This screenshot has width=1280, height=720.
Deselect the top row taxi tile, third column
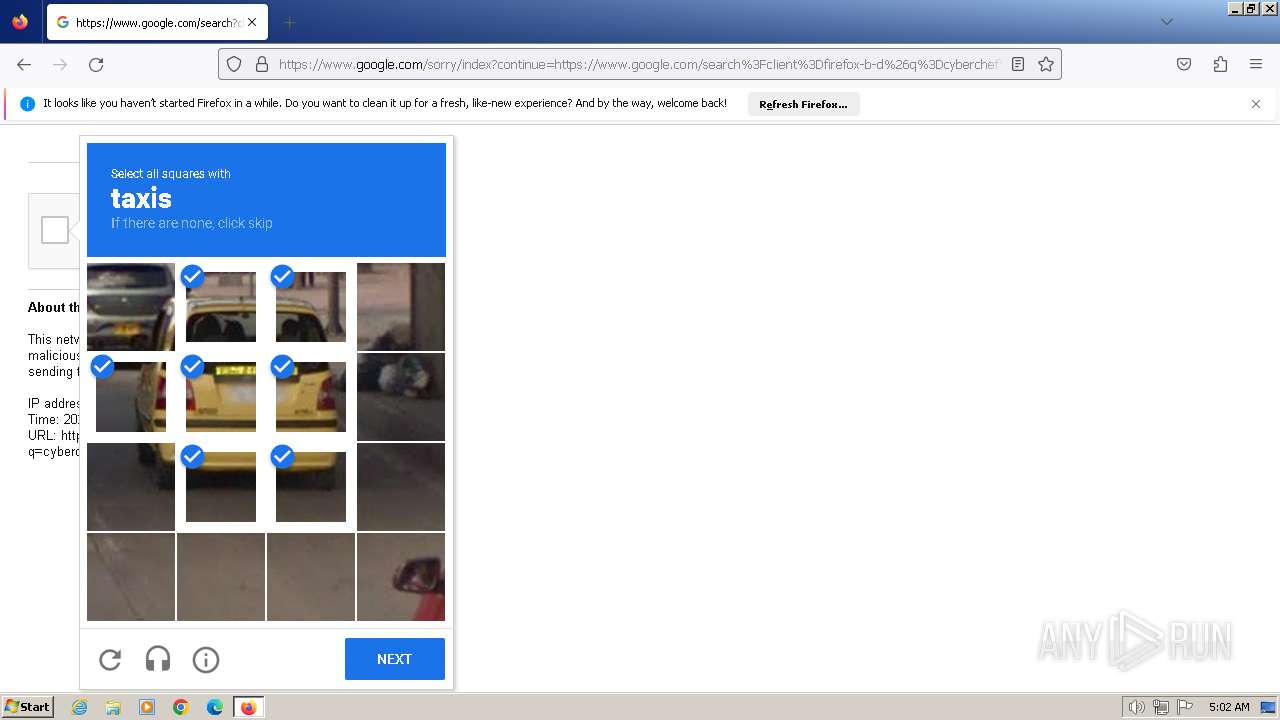tap(311, 307)
